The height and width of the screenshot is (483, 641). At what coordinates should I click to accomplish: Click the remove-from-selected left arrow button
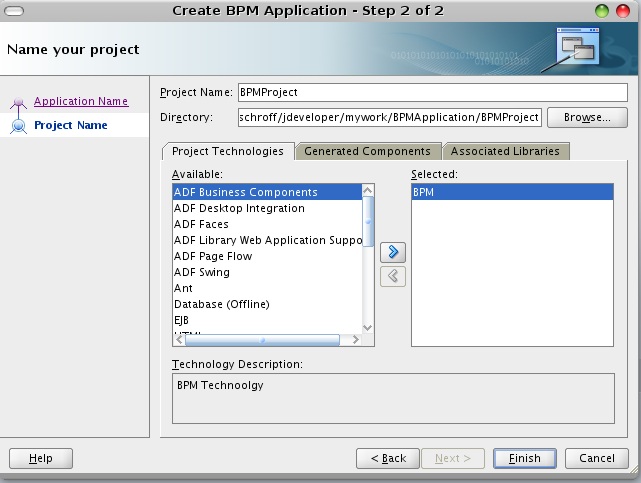pos(392,277)
